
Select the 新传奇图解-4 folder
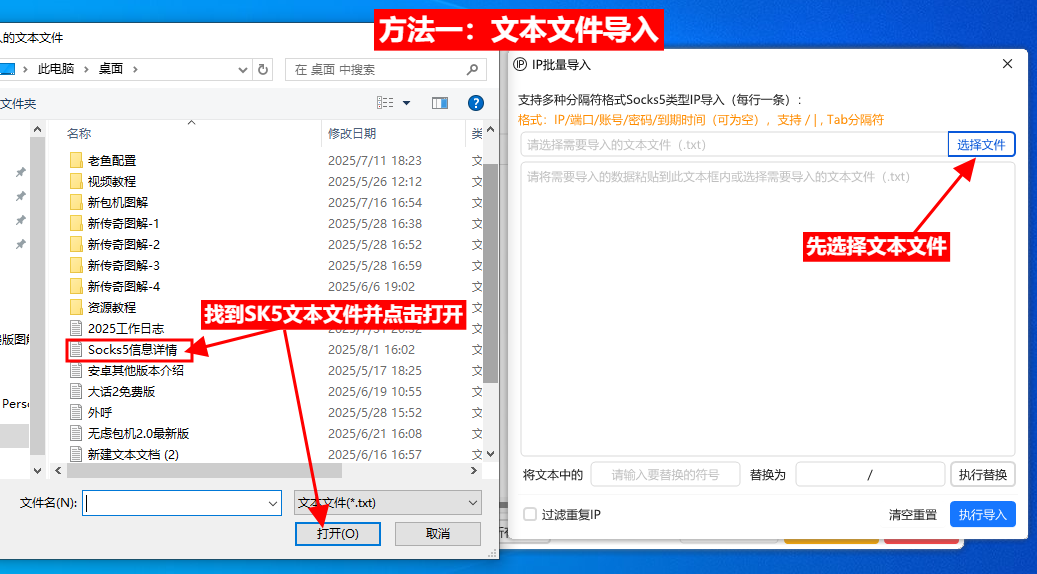[123, 286]
